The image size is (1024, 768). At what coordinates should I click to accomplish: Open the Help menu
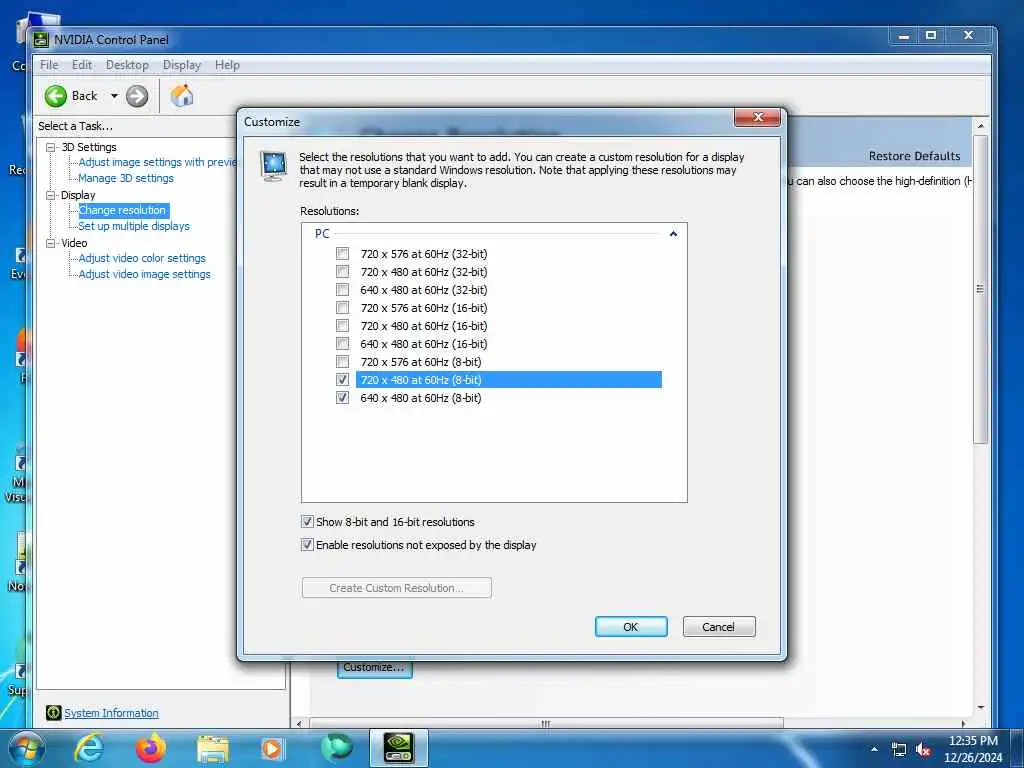click(x=227, y=65)
